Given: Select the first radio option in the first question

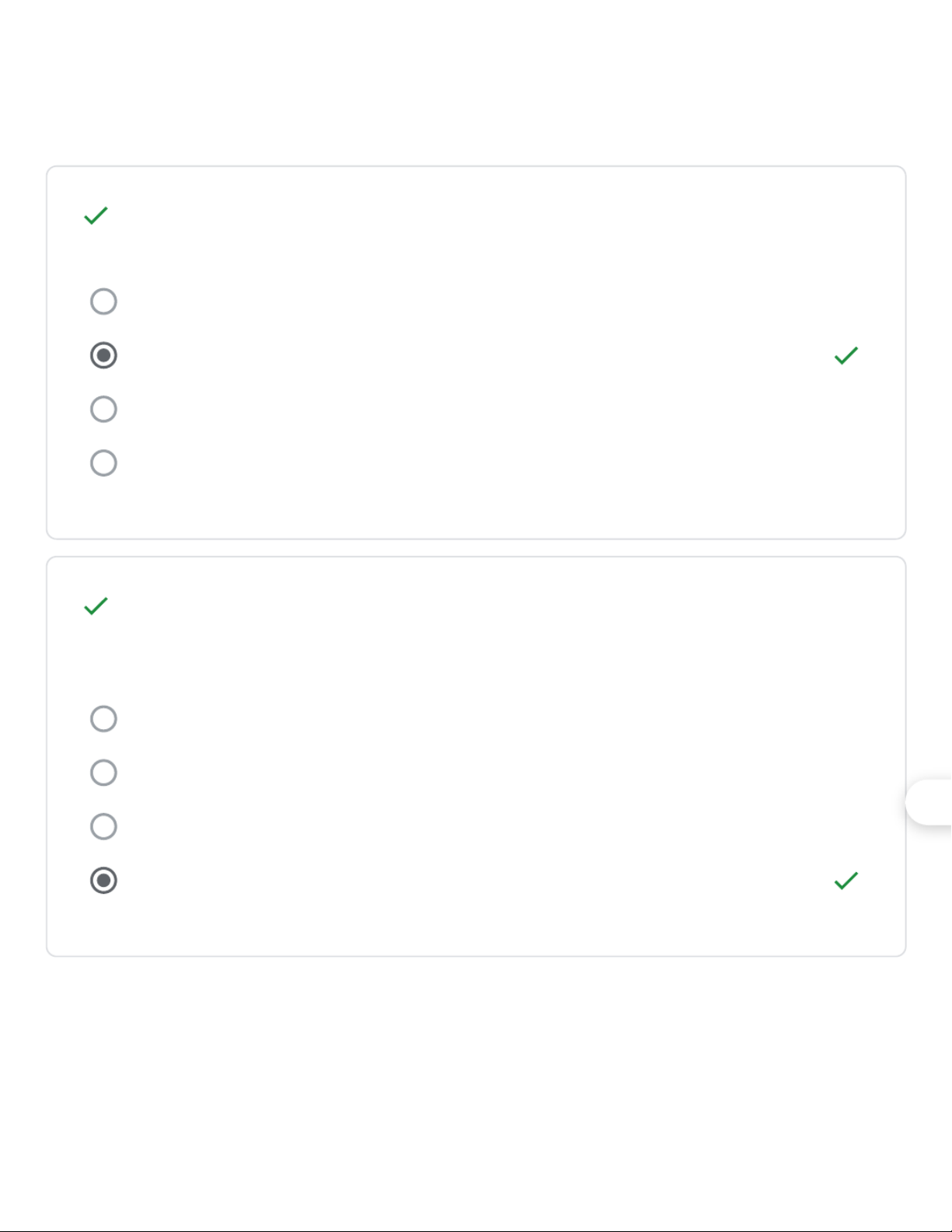Looking at the screenshot, I should pos(103,302).
